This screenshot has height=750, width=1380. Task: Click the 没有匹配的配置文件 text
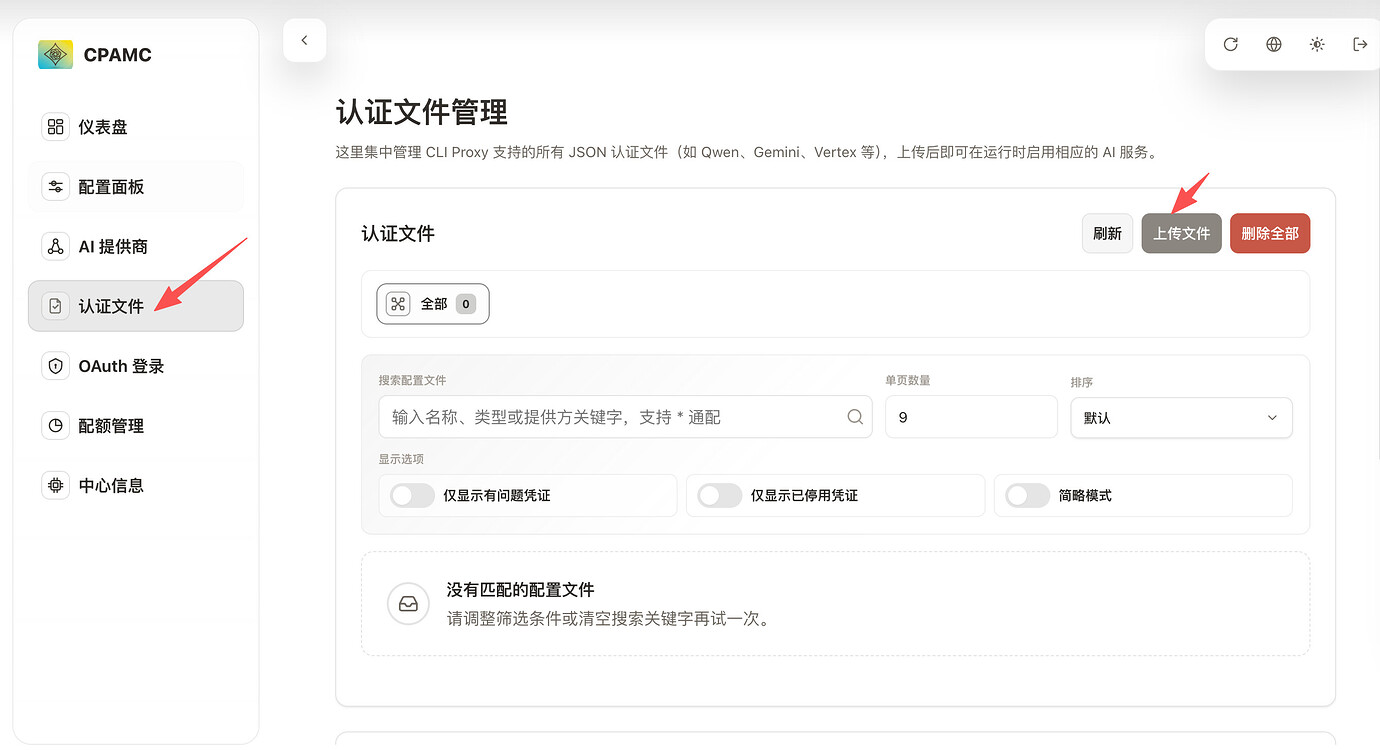520,590
